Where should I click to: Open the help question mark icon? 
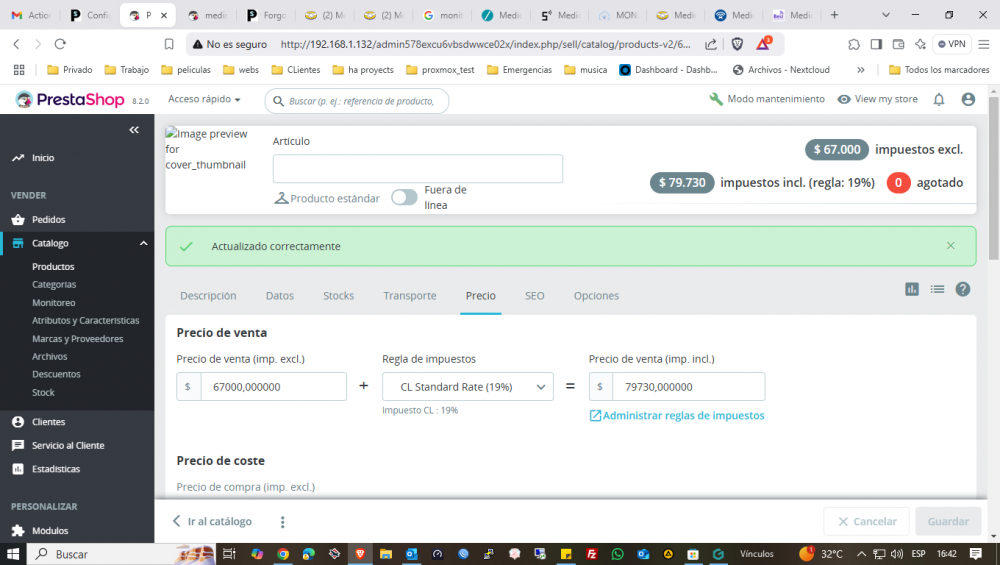pyautogui.click(x=962, y=289)
